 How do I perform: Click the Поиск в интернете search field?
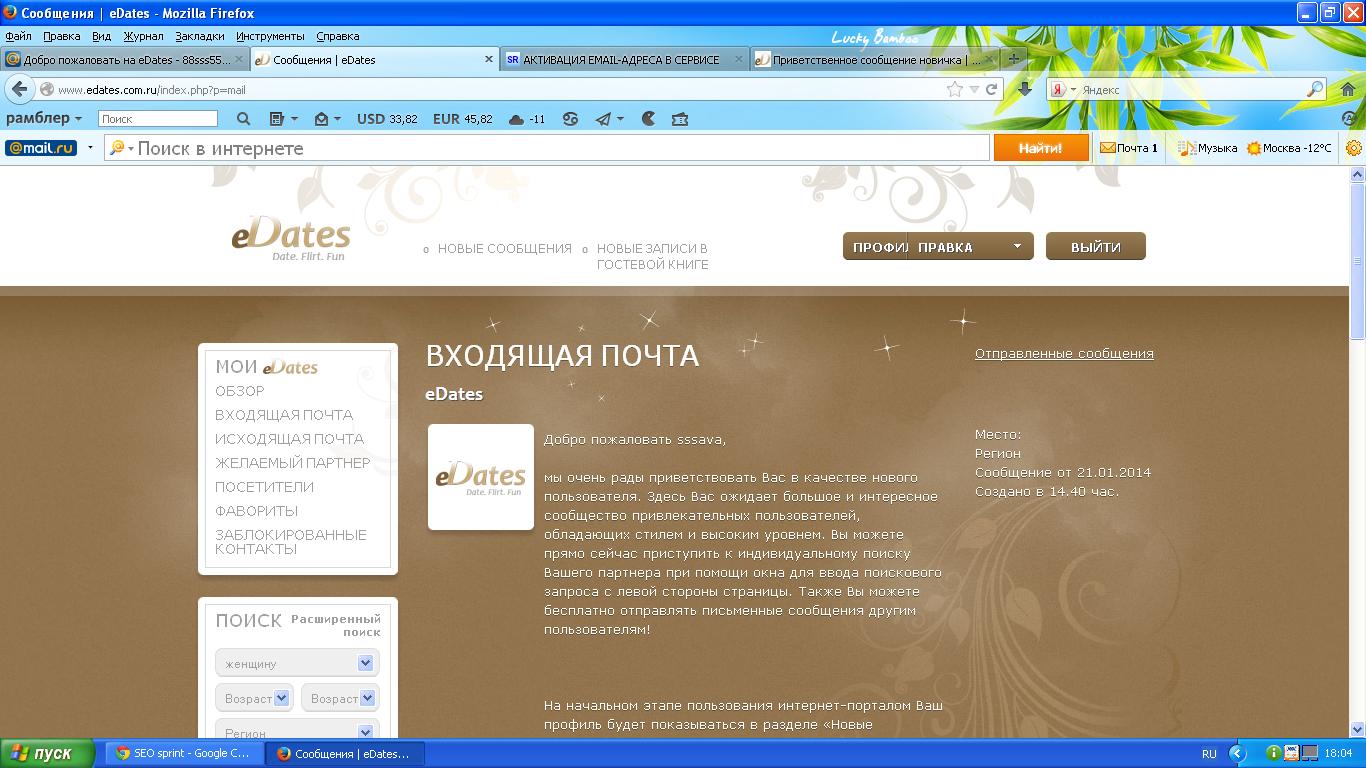pos(547,148)
